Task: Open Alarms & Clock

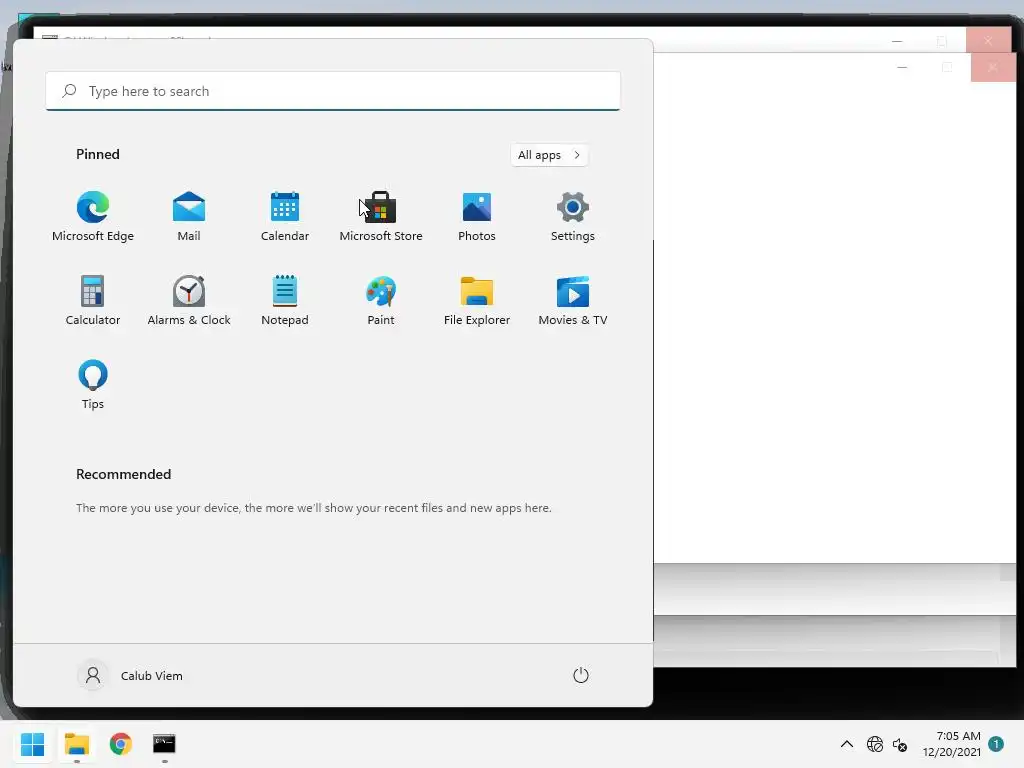Action: click(x=189, y=300)
